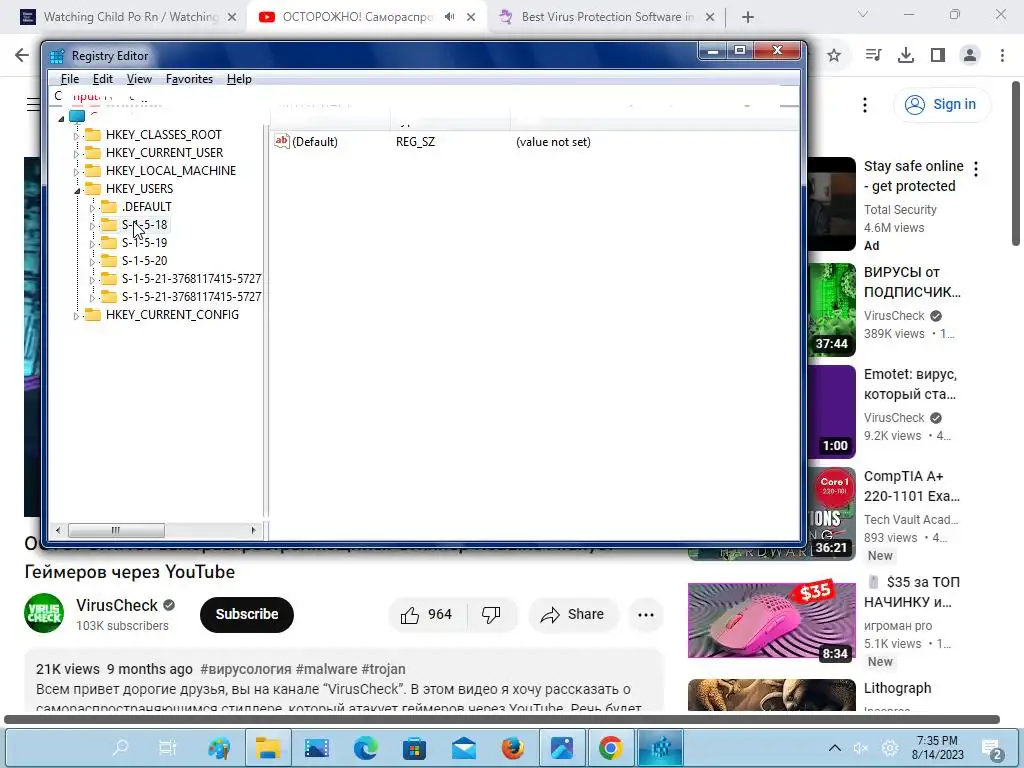This screenshot has width=1024, height=768.
Task: Close the Best Virus Protection Software tab
Action: (x=710, y=18)
